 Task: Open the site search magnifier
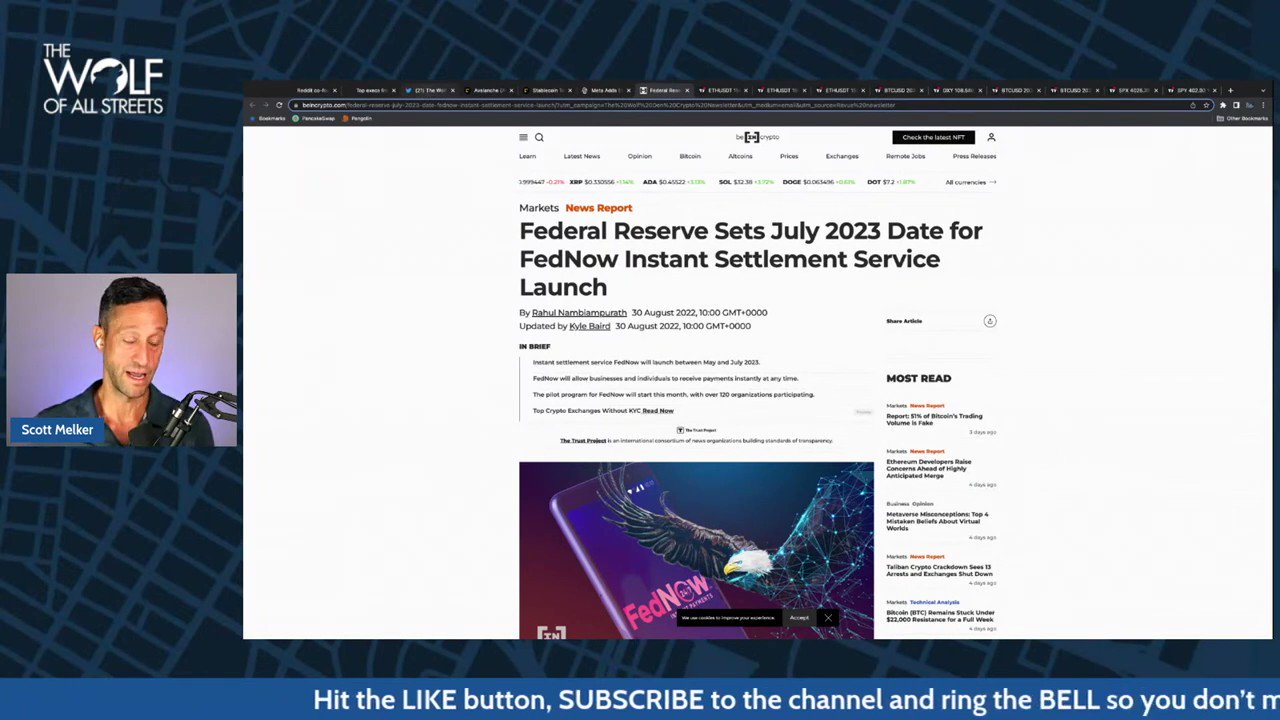point(539,137)
